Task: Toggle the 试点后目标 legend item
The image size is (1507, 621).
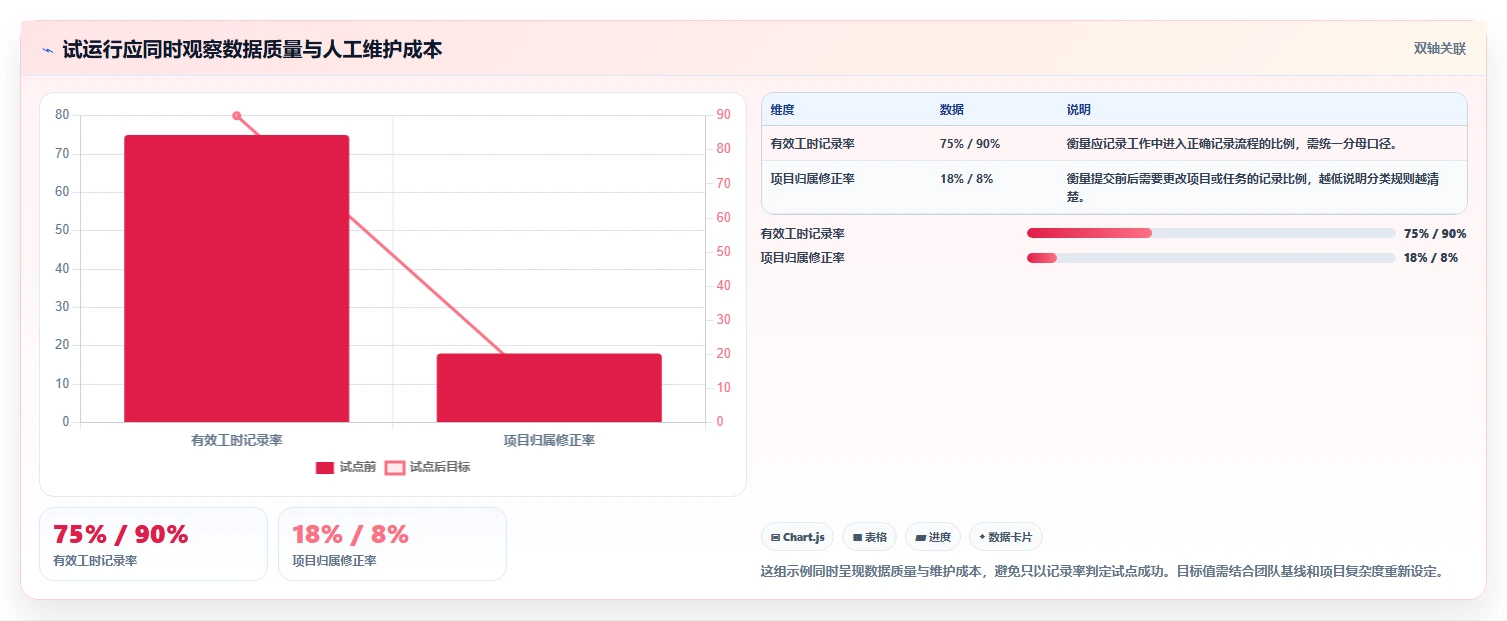Action: (x=428, y=467)
